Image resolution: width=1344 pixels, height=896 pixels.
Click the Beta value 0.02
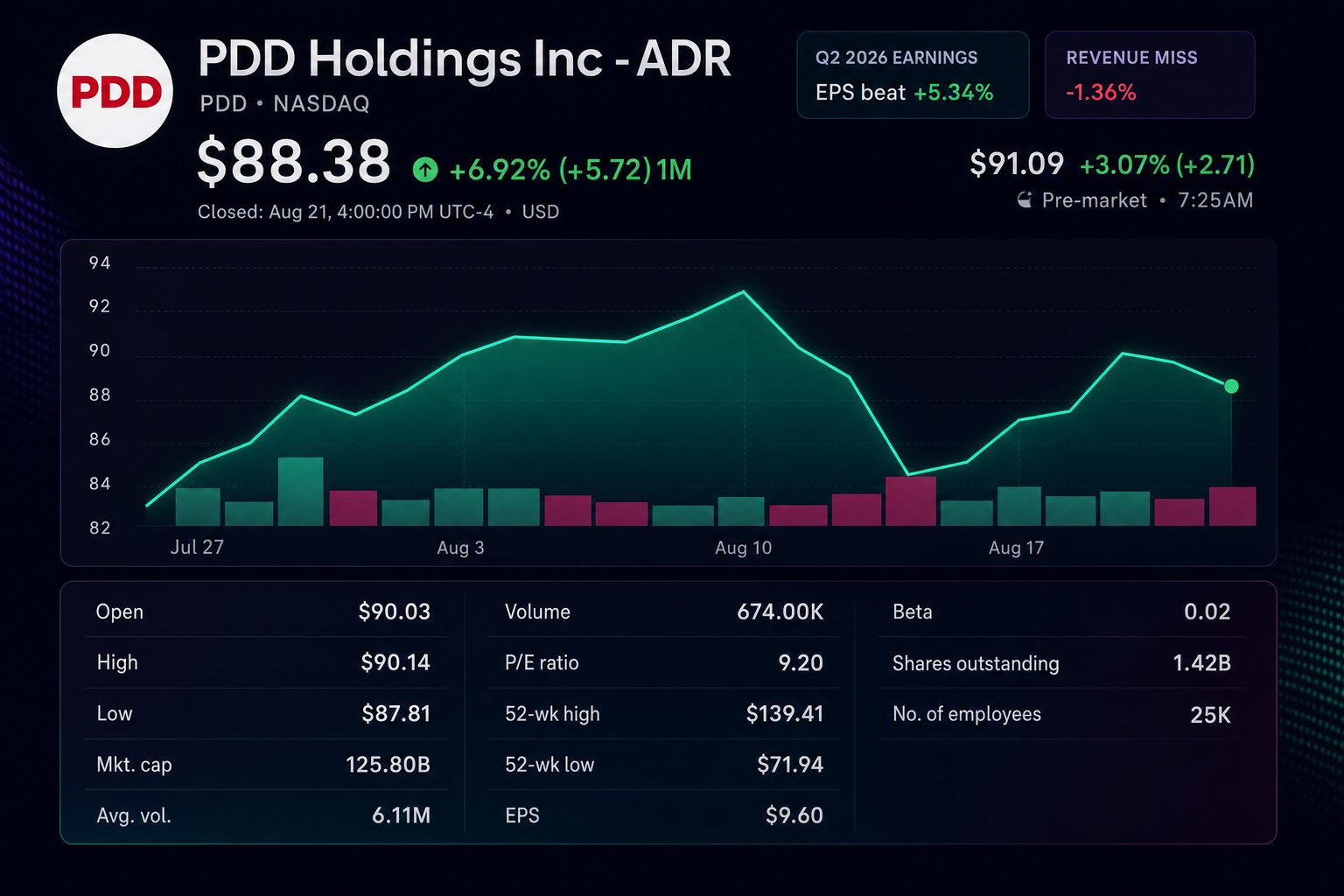pyautogui.click(x=1207, y=612)
